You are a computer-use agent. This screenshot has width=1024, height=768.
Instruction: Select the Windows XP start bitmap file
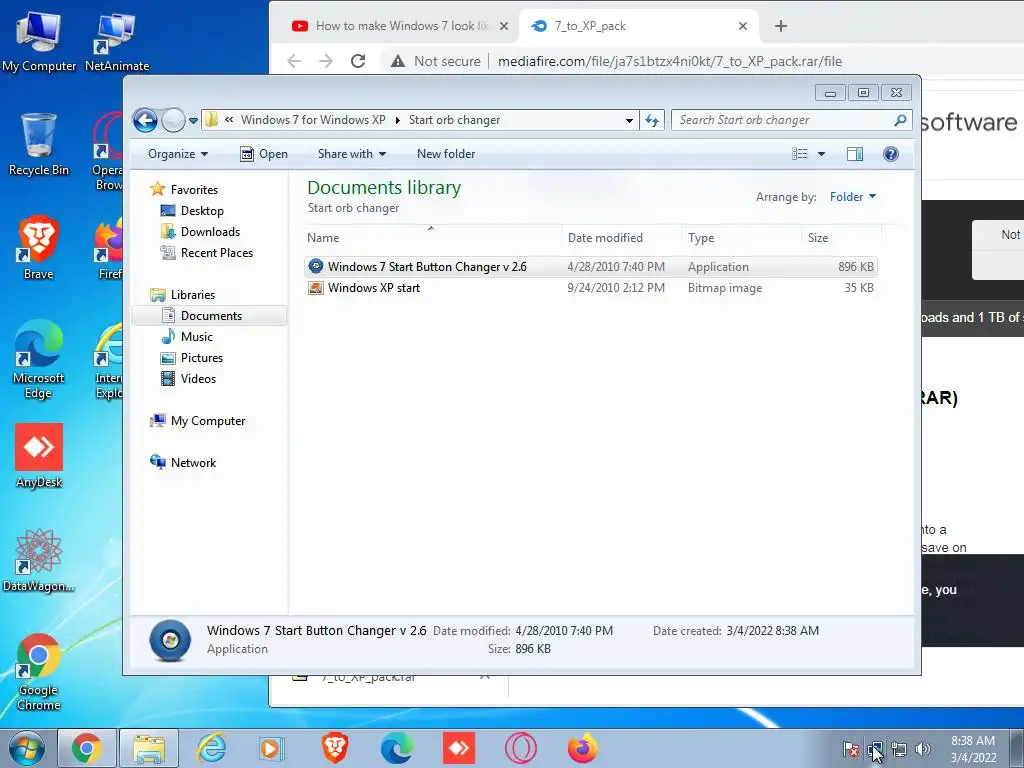pos(591,287)
